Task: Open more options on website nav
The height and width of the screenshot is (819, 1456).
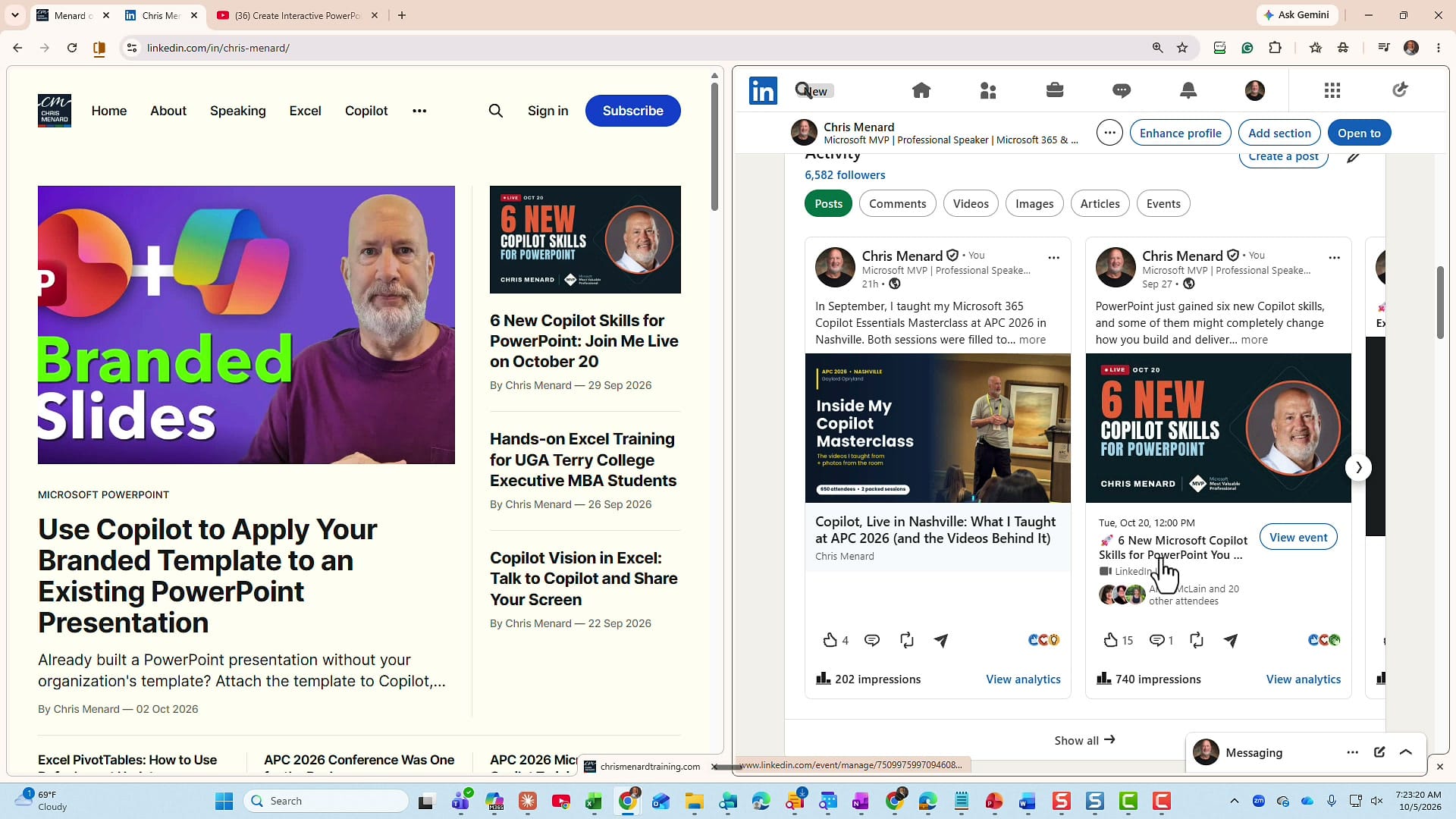Action: (419, 111)
